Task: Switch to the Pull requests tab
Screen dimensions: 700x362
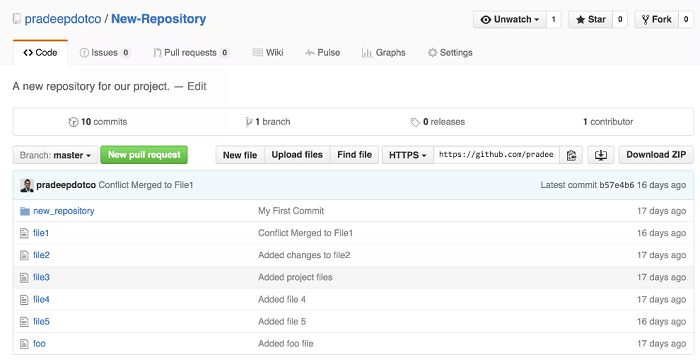Action: tap(191, 53)
